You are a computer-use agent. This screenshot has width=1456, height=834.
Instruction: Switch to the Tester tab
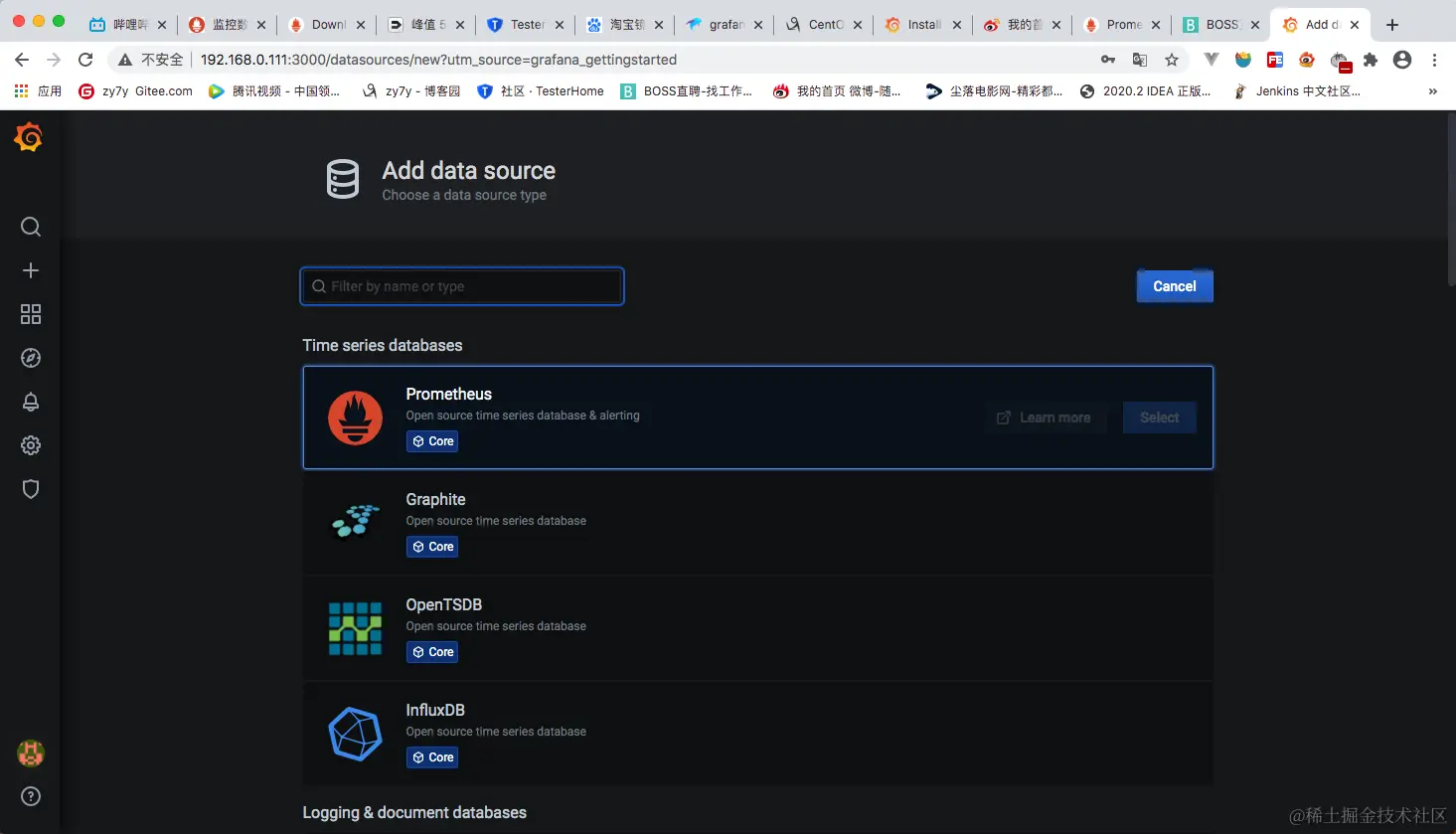[524, 25]
